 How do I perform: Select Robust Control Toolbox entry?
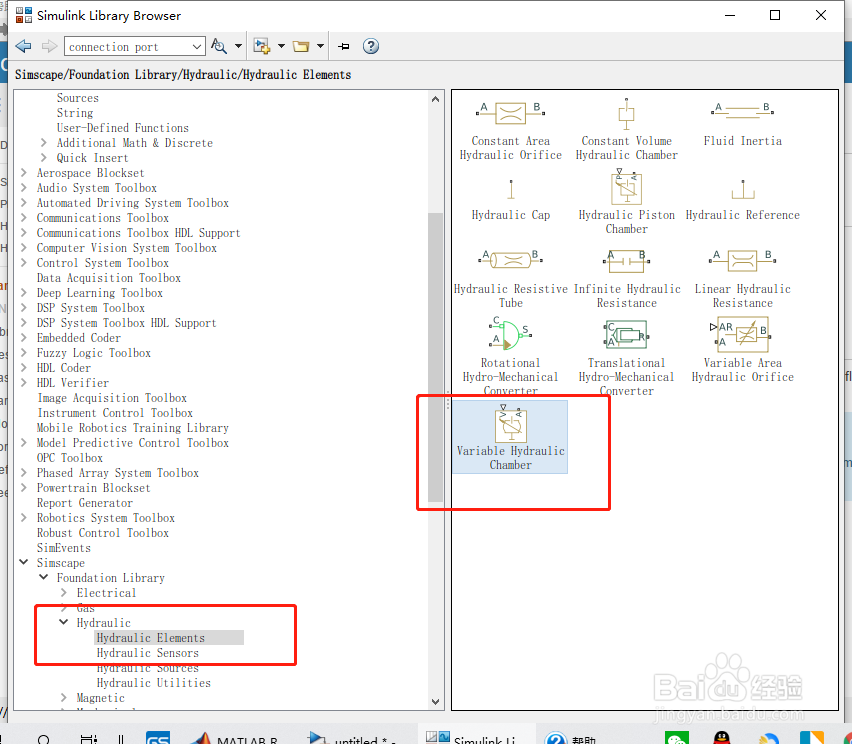tap(103, 533)
